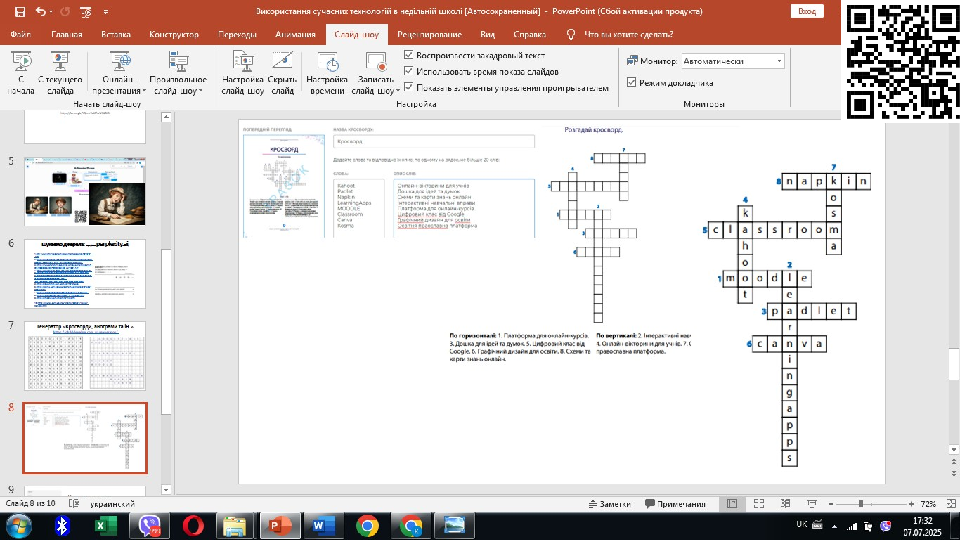Select slide 6 thumbnail

85,274
